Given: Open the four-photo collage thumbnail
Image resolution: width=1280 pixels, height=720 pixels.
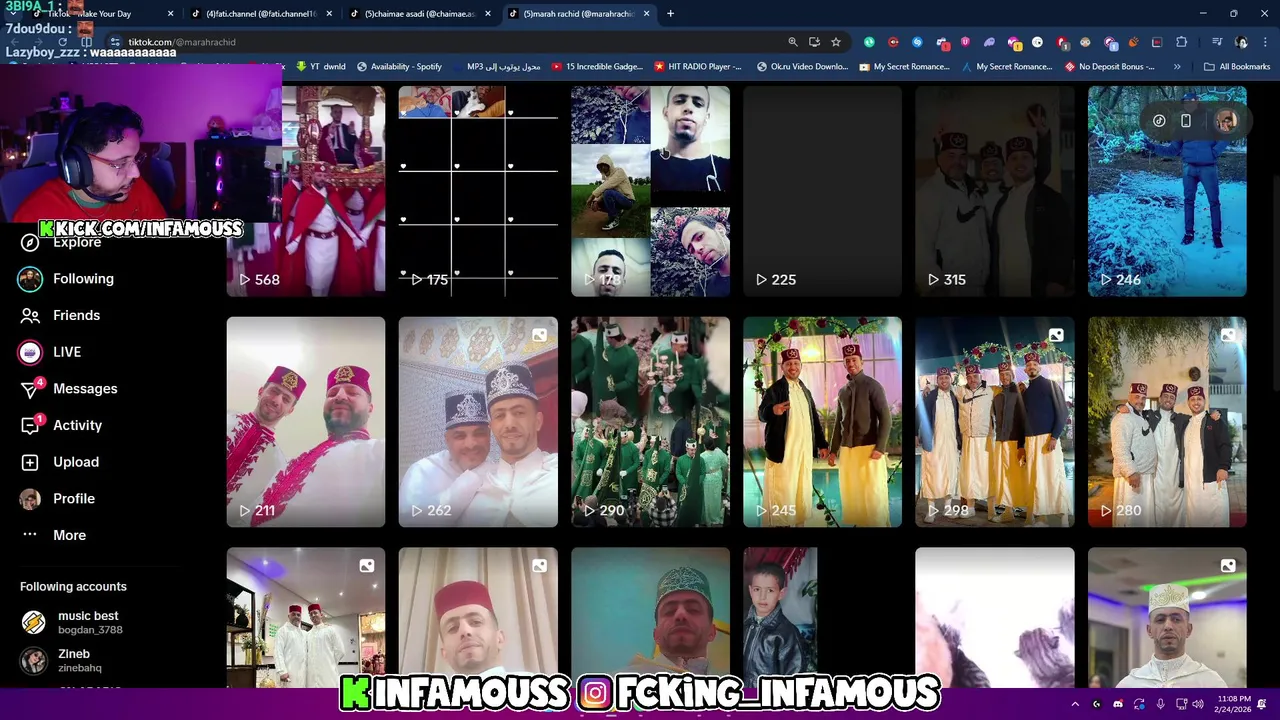Looking at the screenshot, I should (650, 191).
